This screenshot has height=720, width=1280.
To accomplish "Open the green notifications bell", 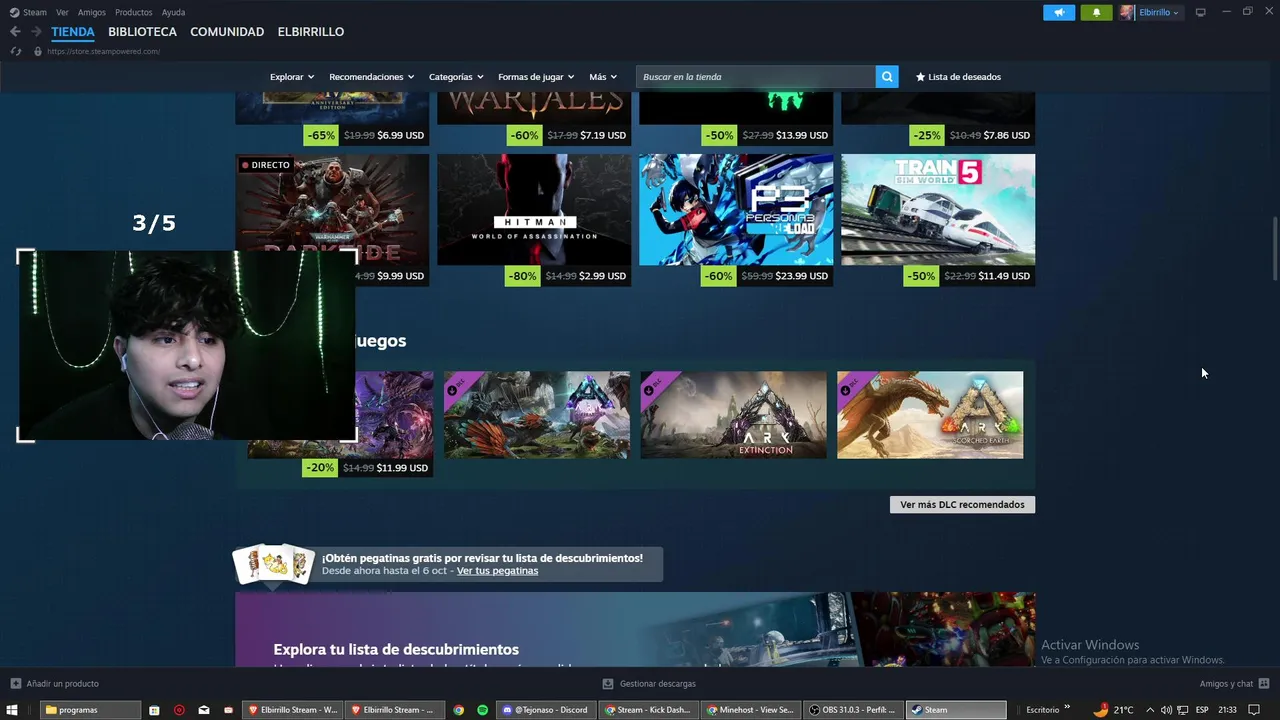I will click(x=1096, y=12).
